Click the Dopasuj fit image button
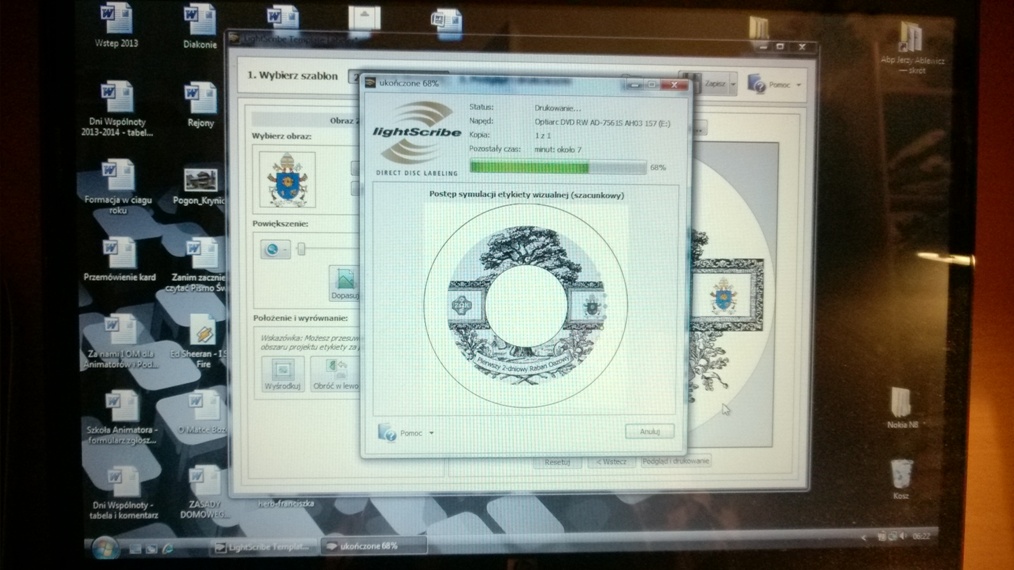Image resolution: width=1014 pixels, height=570 pixels. (x=345, y=283)
